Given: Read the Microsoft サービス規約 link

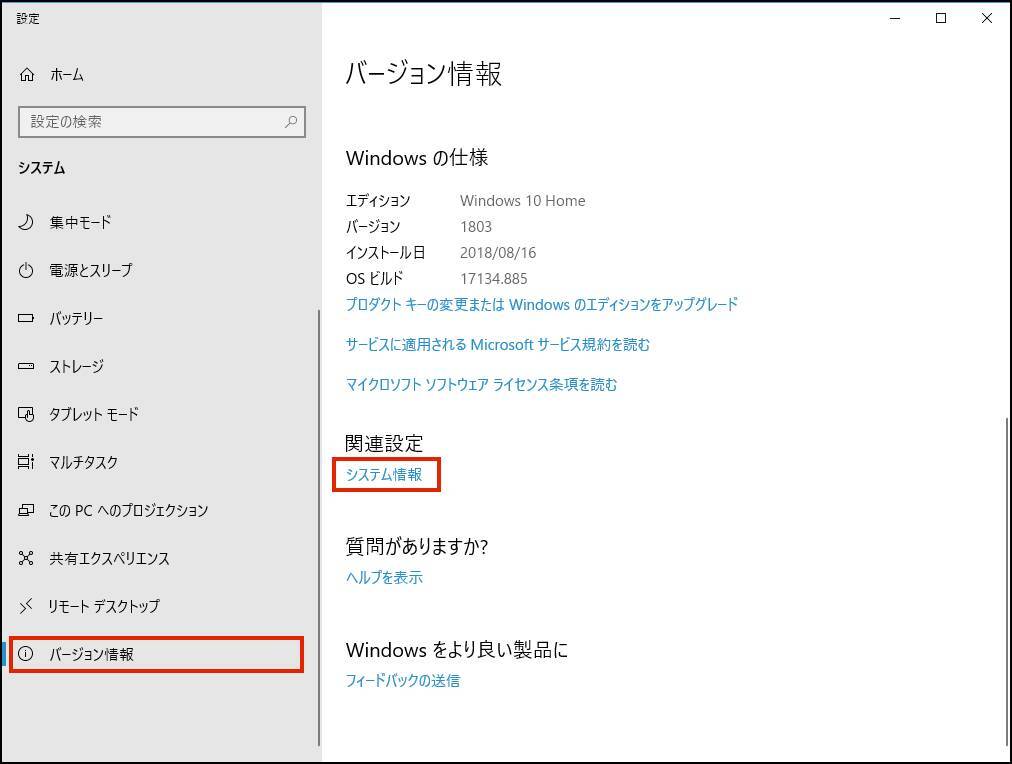Looking at the screenshot, I should [497, 344].
